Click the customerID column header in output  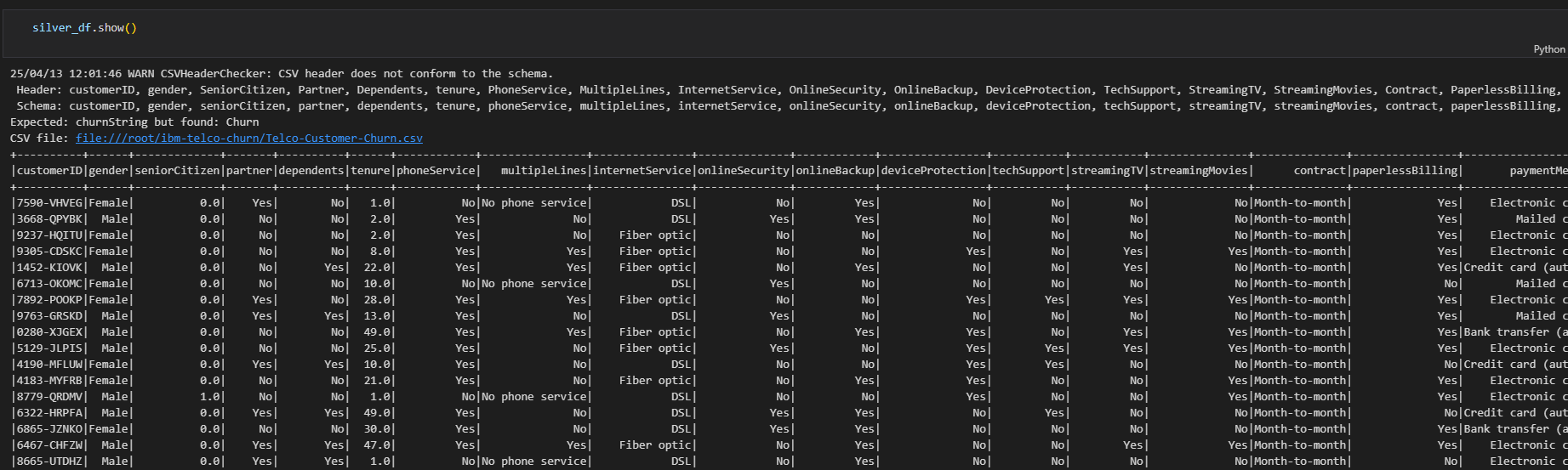50,171
